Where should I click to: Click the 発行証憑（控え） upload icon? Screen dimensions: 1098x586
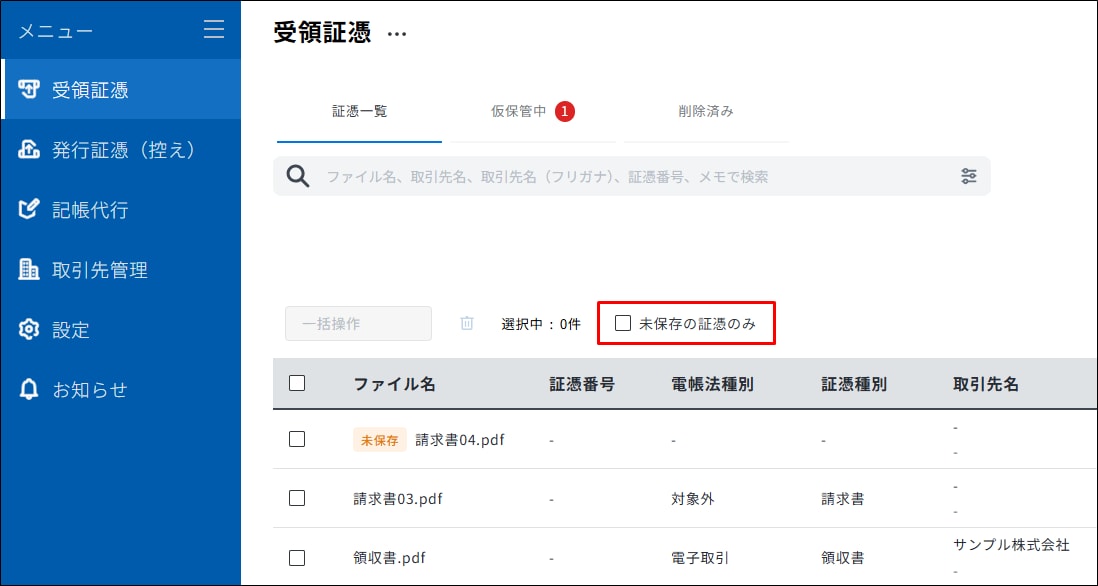29,150
